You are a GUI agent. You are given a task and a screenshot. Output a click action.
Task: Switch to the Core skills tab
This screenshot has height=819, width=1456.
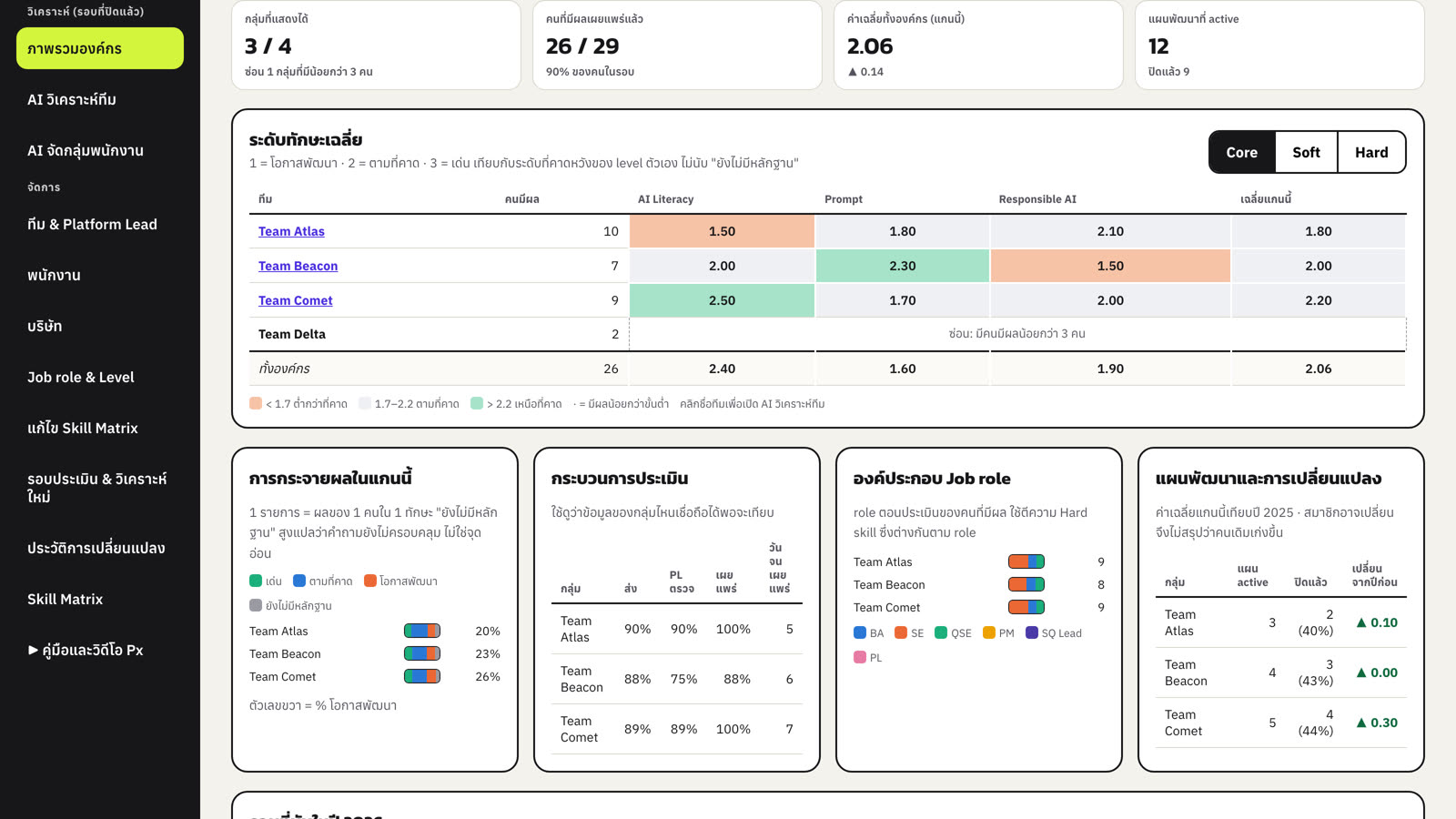tap(1241, 152)
